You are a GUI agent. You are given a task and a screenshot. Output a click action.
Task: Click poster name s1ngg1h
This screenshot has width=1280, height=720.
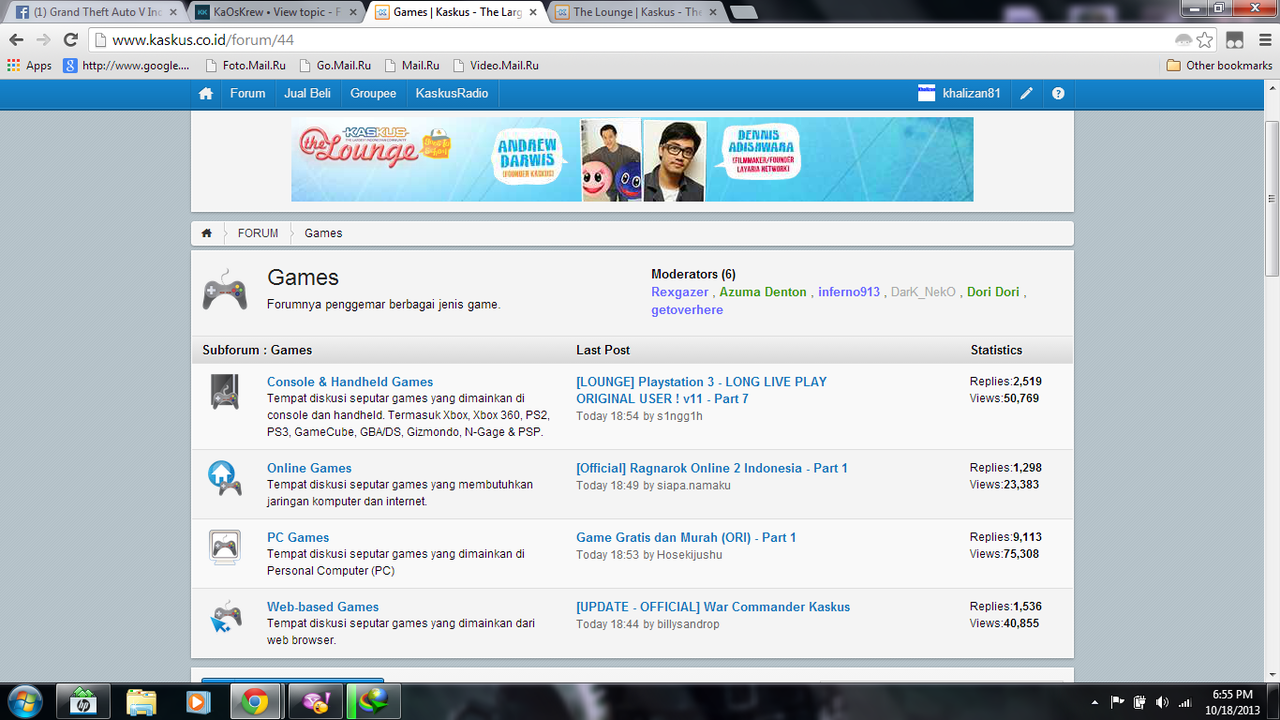coord(680,416)
